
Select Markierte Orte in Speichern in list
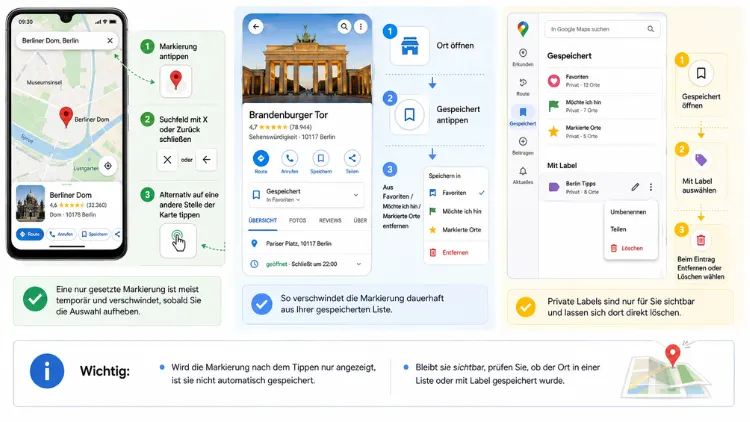tap(456, 230)
